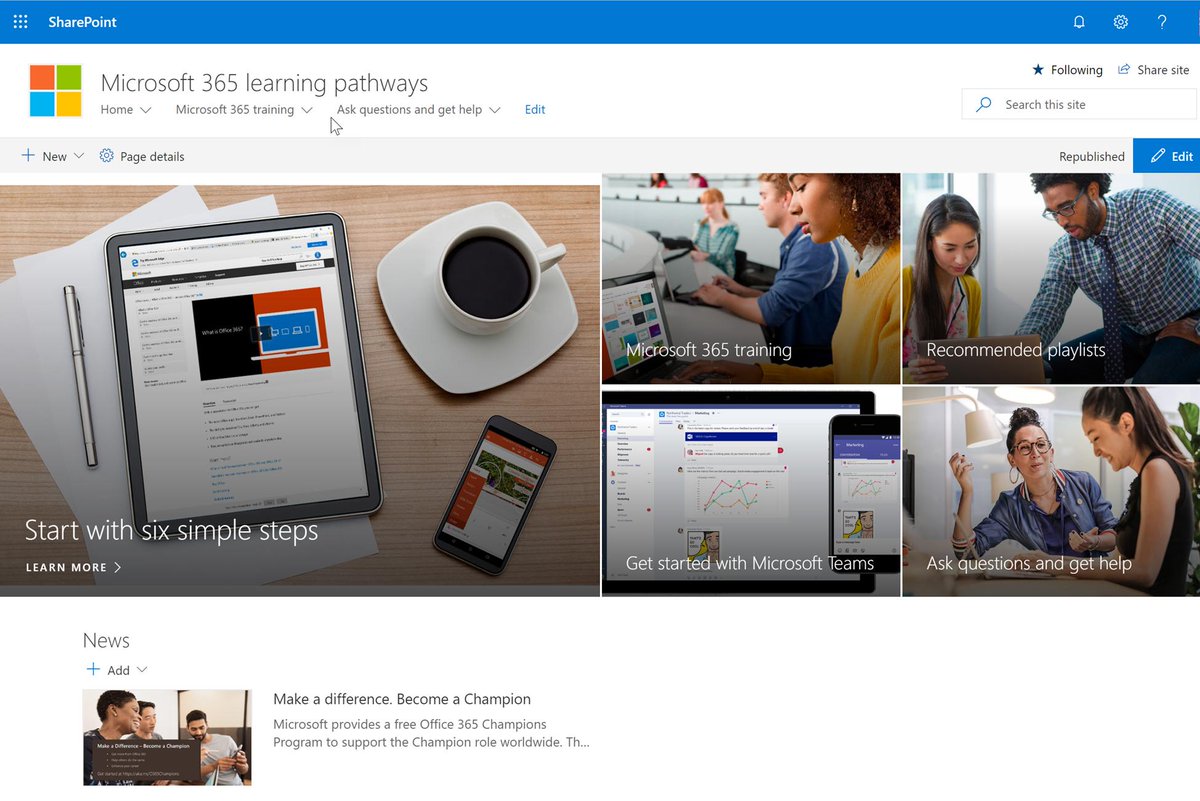Open the help question mark icon
Screen dimensions: 1200x801
(x=1162, y=22)
